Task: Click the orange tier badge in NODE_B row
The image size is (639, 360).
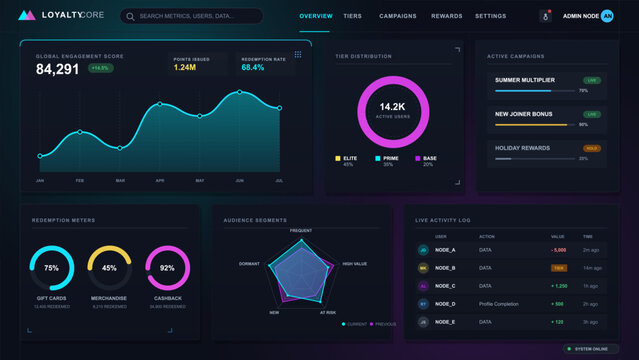Action: click(x=559, y=268)
